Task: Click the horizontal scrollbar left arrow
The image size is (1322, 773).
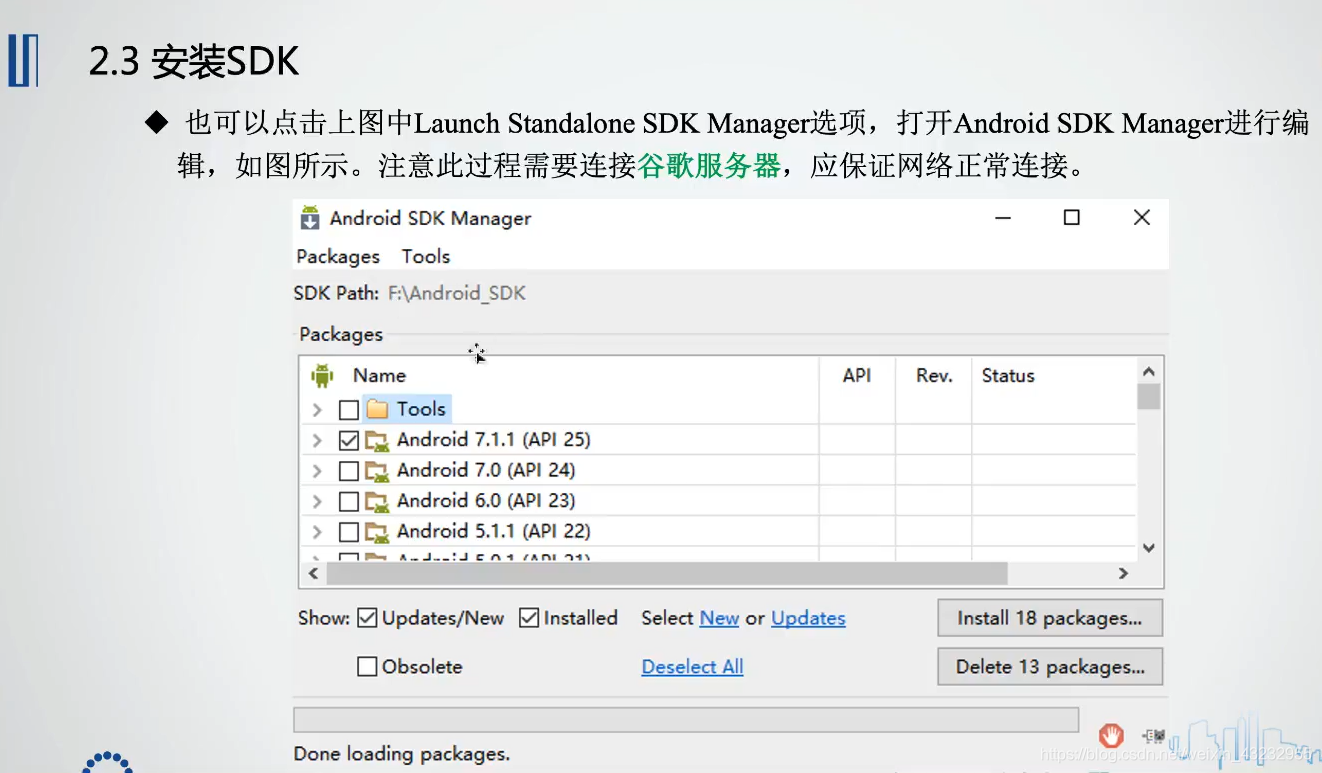Action: coord(313,573)
